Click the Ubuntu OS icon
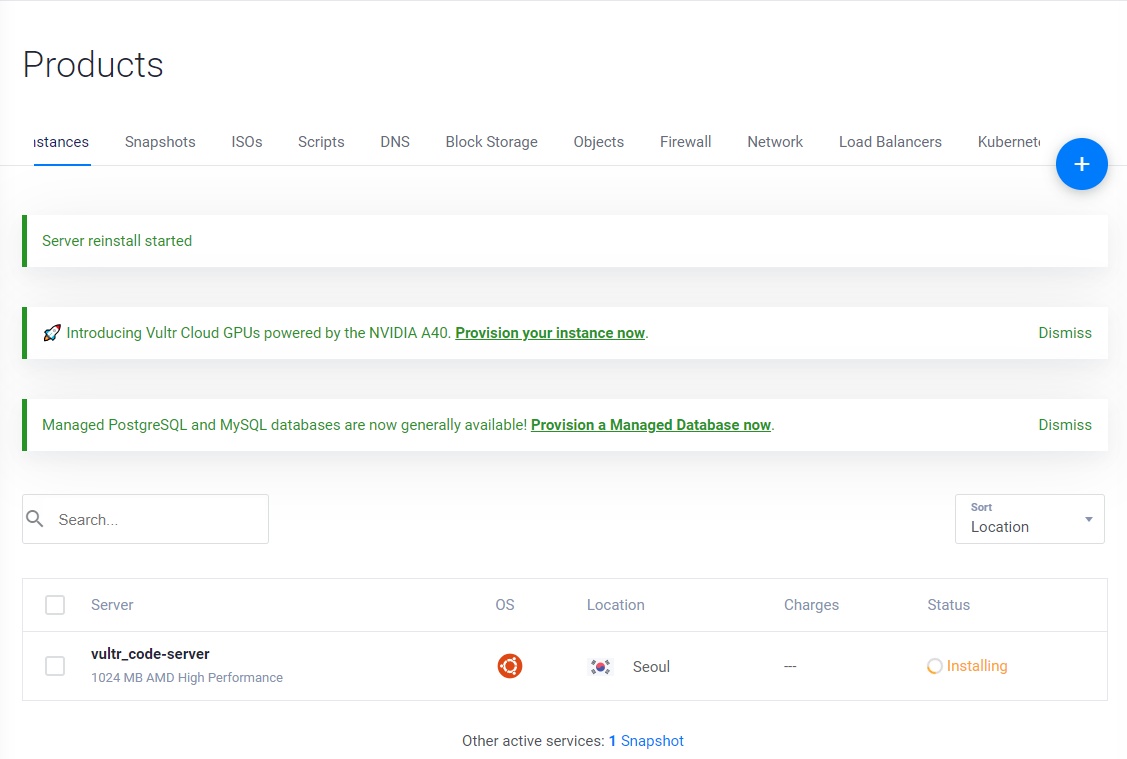Image resolution: width=1127 pixels, height=759 pixels. click(510, 666)
